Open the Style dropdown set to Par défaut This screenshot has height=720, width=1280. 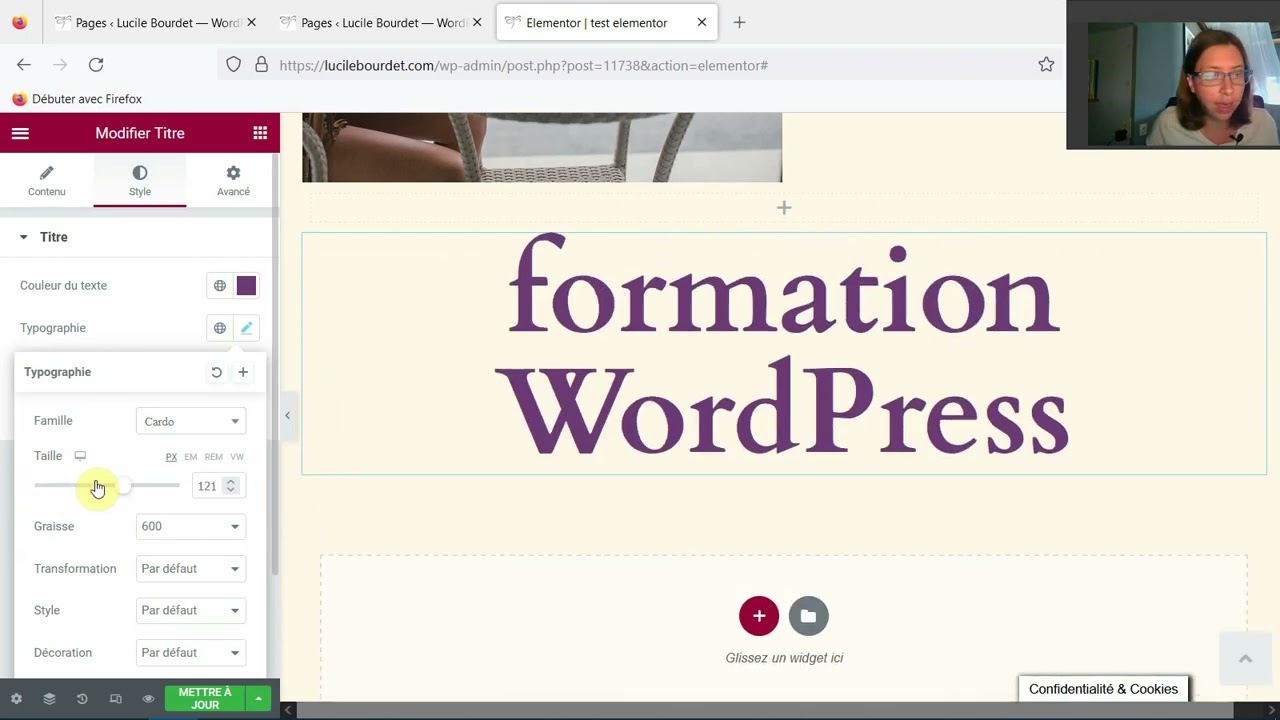tap(191, 610)
